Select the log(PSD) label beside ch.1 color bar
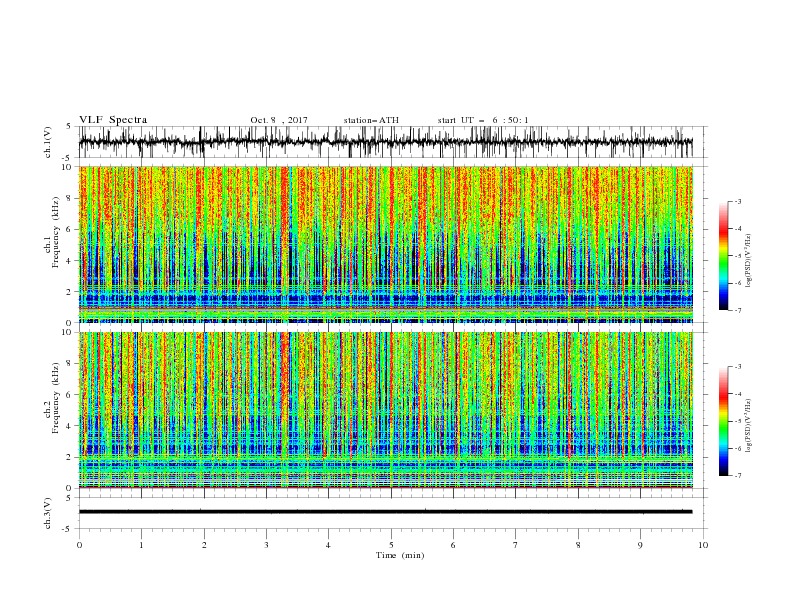The height and width of the screenshot is (612, 792). 749,261
